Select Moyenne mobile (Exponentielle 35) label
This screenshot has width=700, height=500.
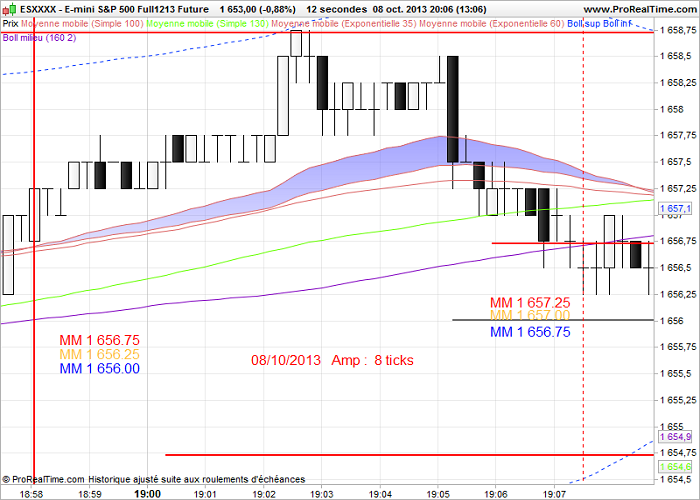(x=344, y=24)
